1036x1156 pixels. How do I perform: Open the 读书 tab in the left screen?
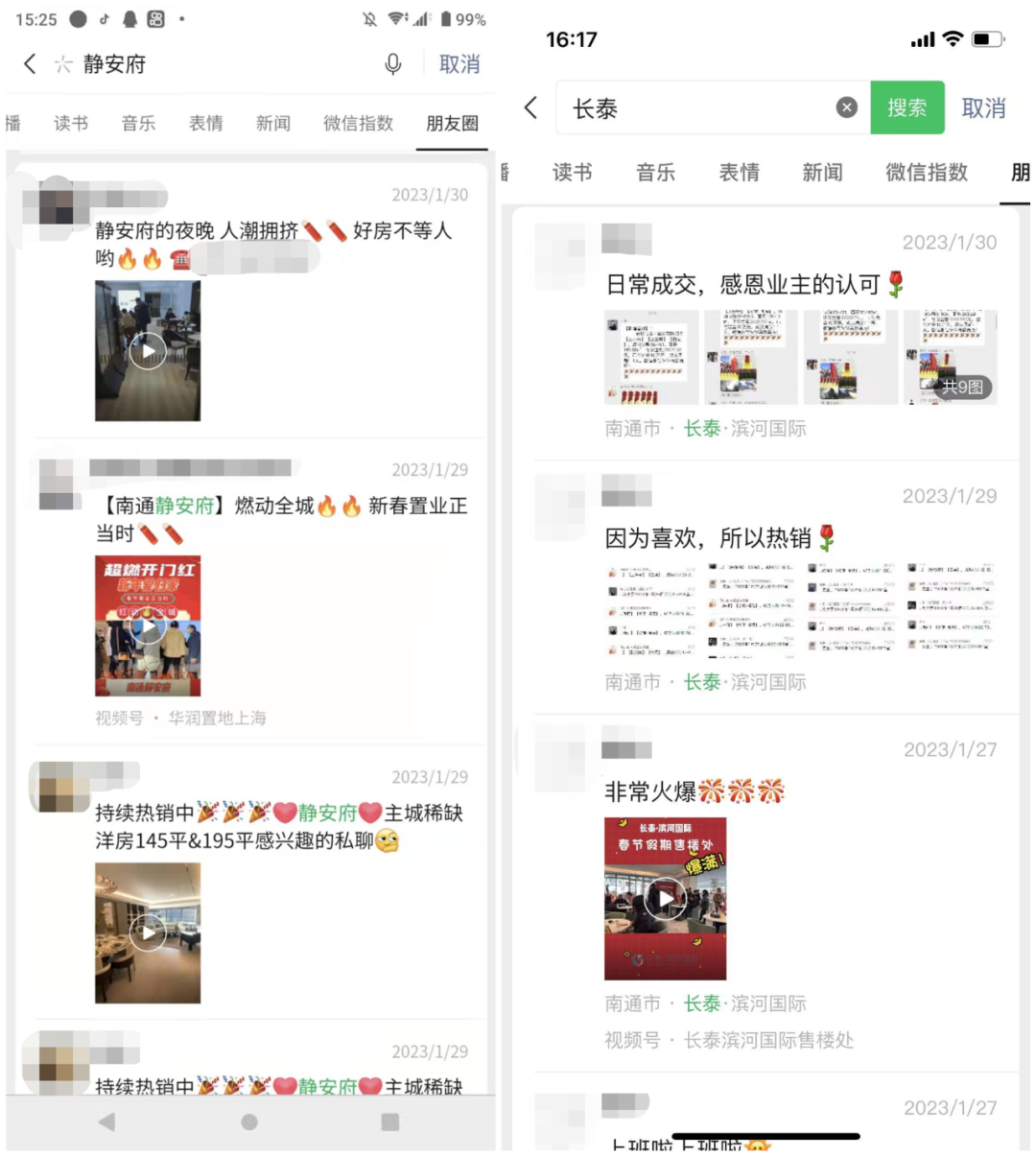(x=71, y=123)
